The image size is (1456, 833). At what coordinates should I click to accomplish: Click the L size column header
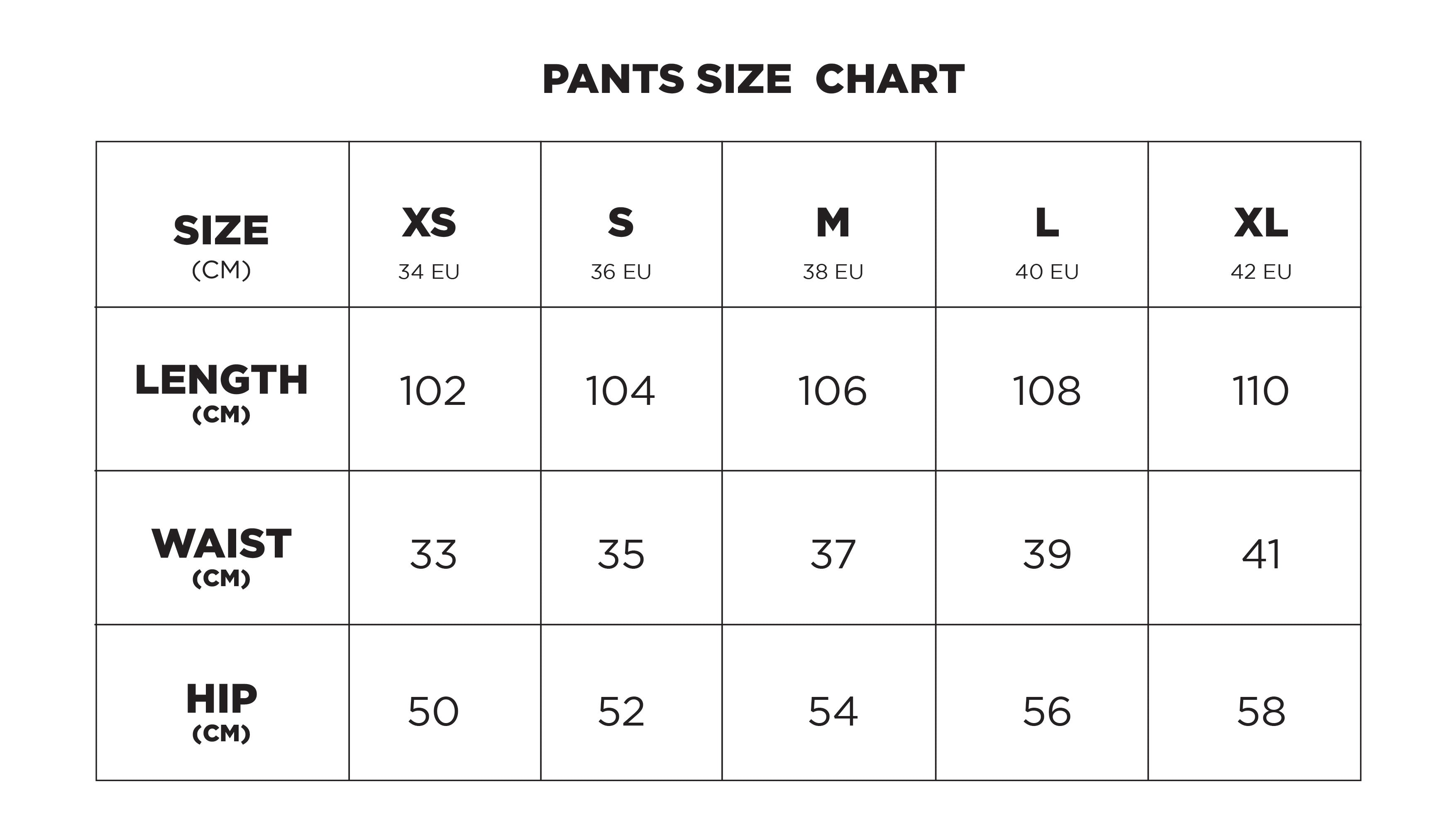[x=1047, y=223]
